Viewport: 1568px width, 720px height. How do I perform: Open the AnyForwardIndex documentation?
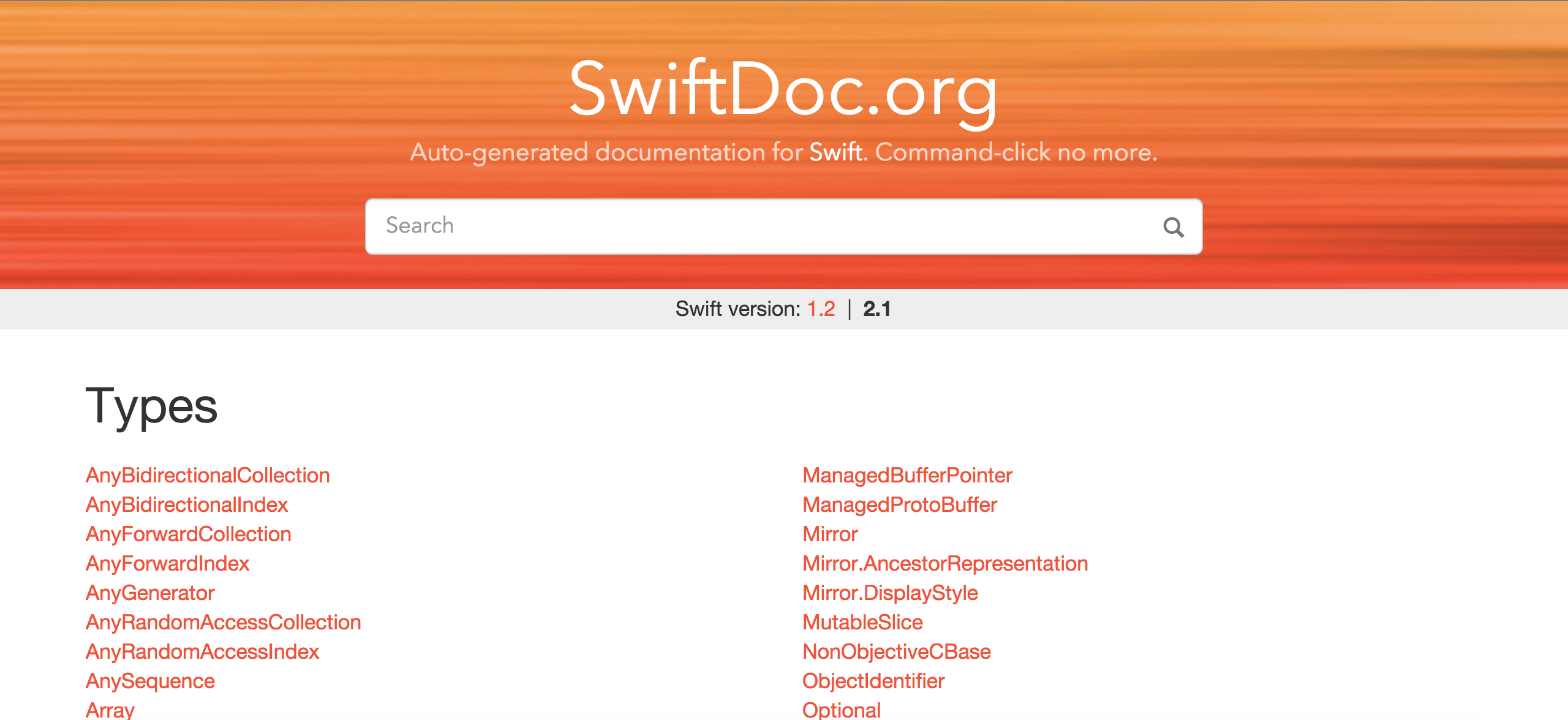point(167,563)
